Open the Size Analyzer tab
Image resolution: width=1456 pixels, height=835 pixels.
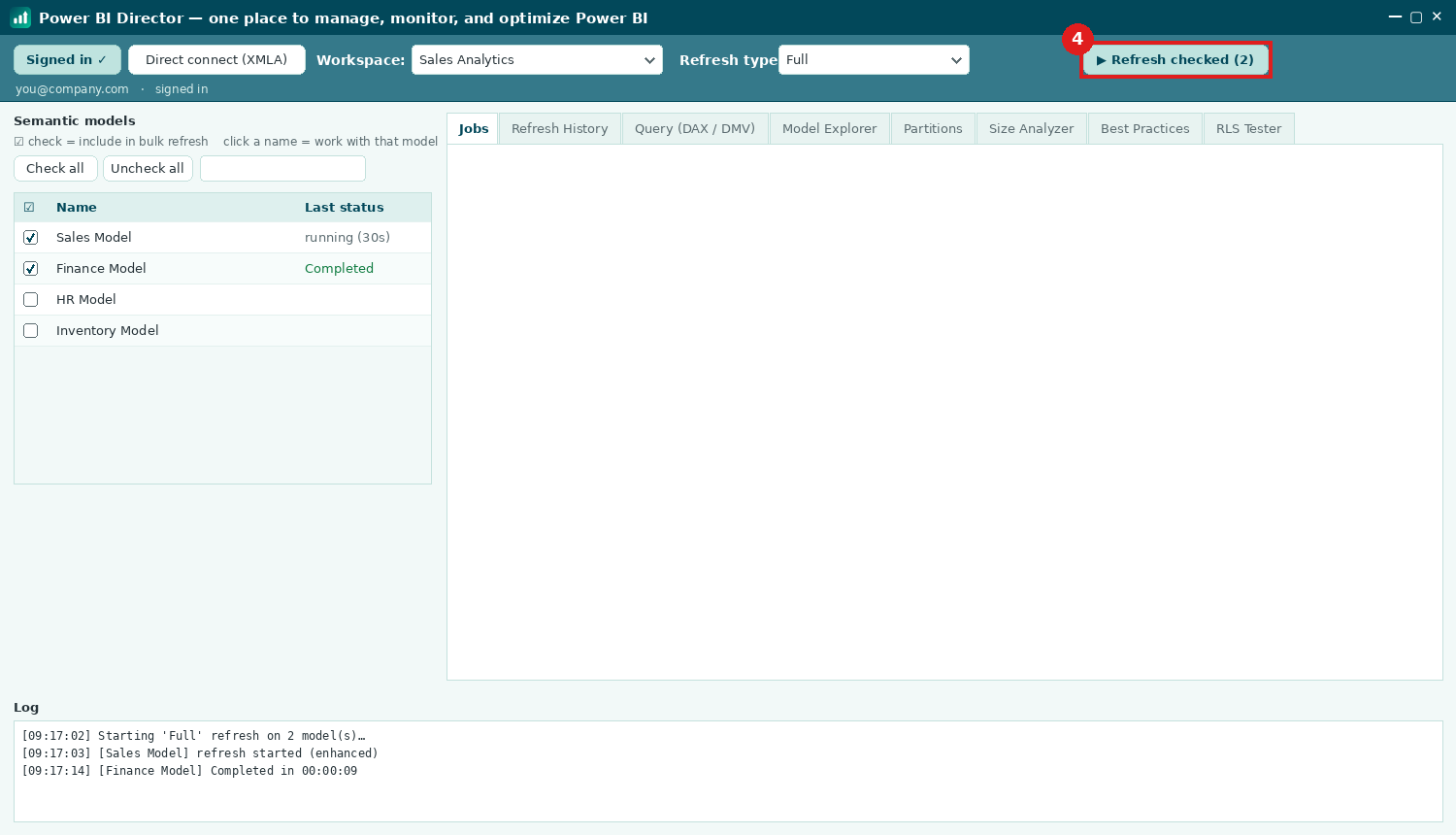pyautogui.click(x=1032, y=129)
